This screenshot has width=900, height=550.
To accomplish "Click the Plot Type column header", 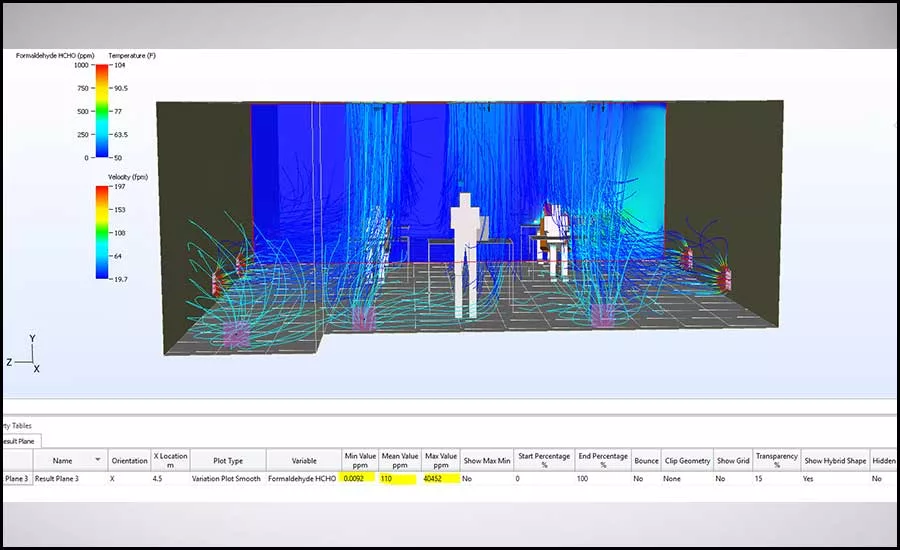I will (228, 460).
